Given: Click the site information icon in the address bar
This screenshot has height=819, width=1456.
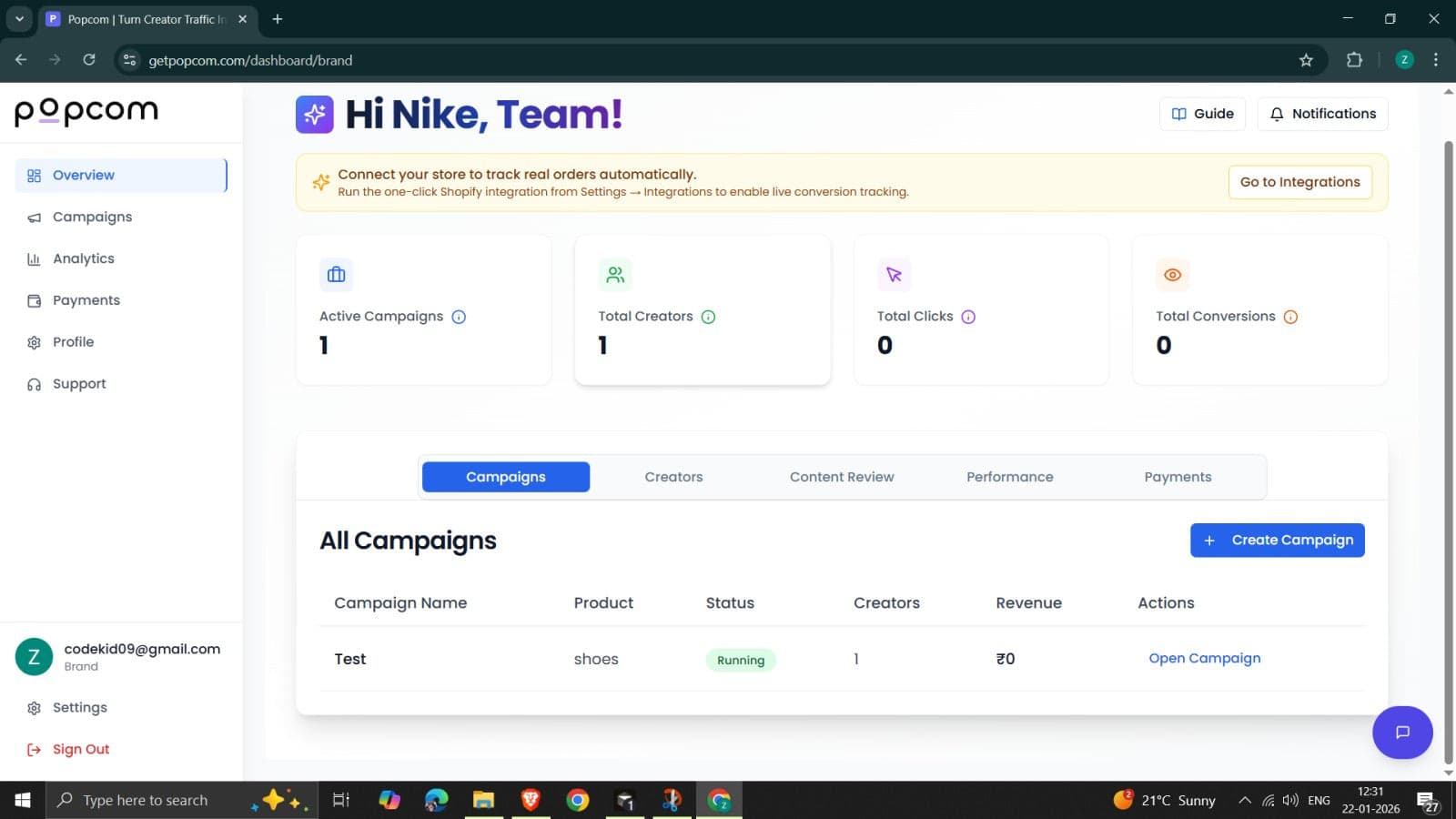Looking at the screenshot, I should pos(129,60).
